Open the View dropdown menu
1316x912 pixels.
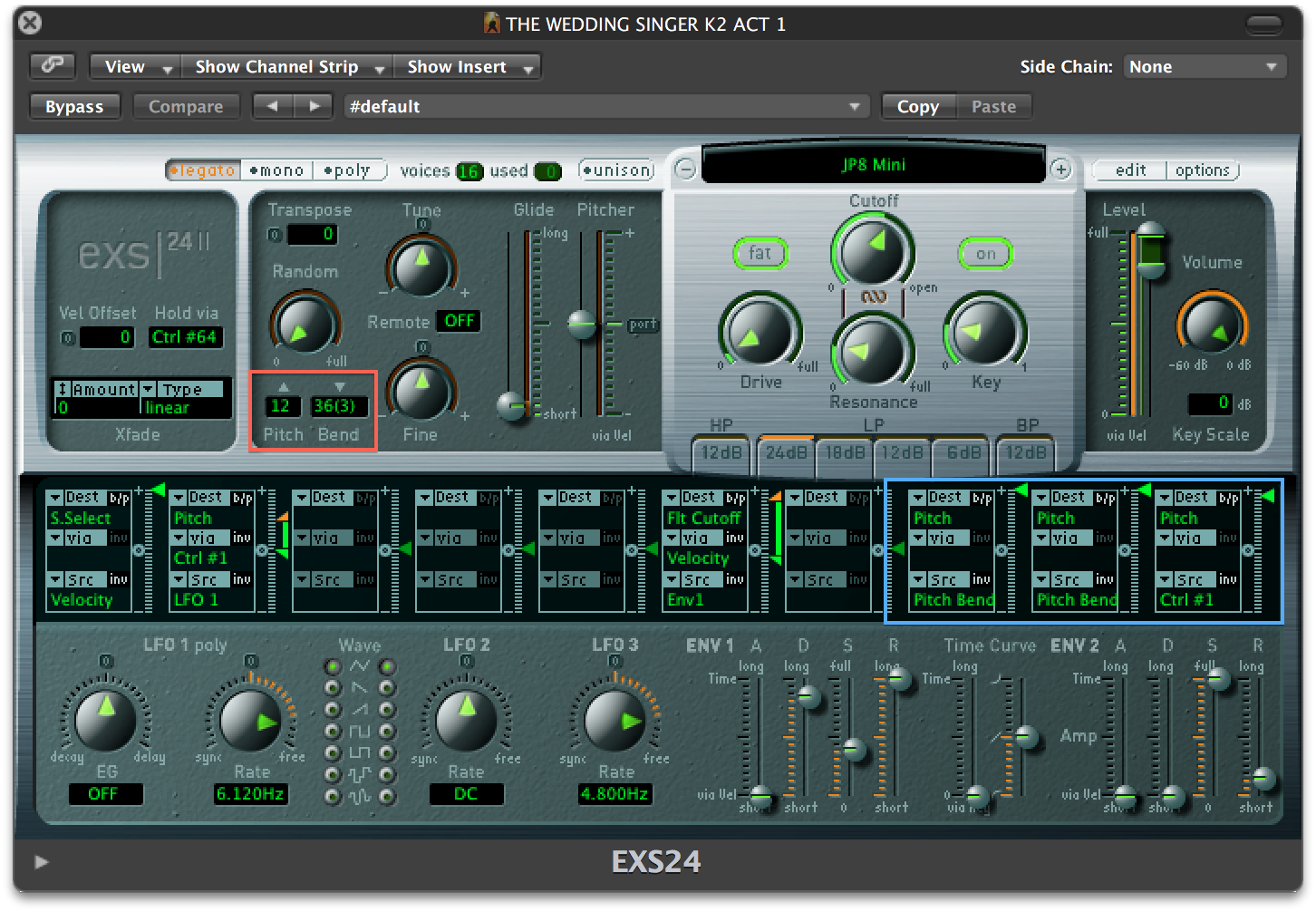(x=134, y=66)
